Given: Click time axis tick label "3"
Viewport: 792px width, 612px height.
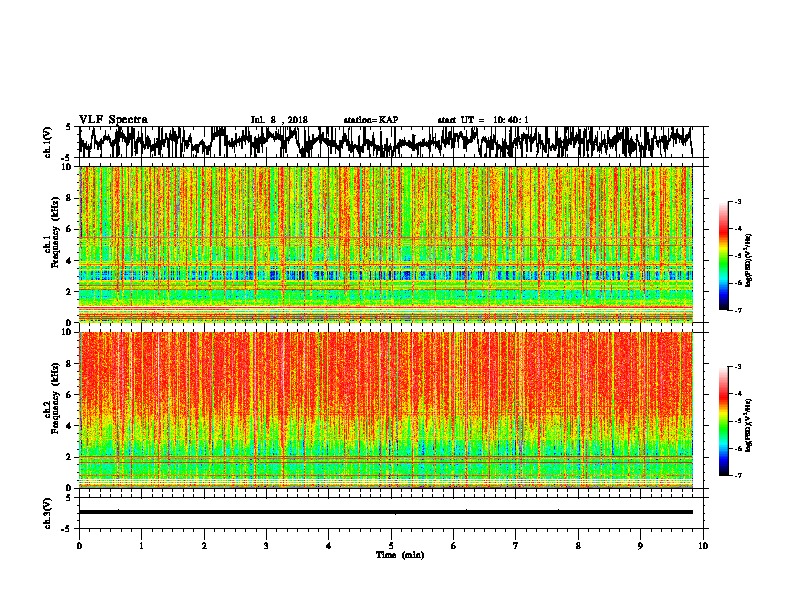Looking at the screenshot, I should click(266, 546).
